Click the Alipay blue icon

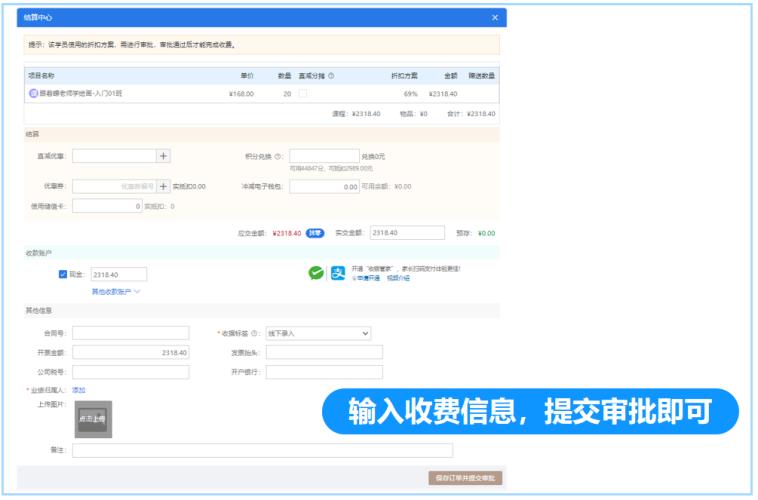[x=337, y=273]
